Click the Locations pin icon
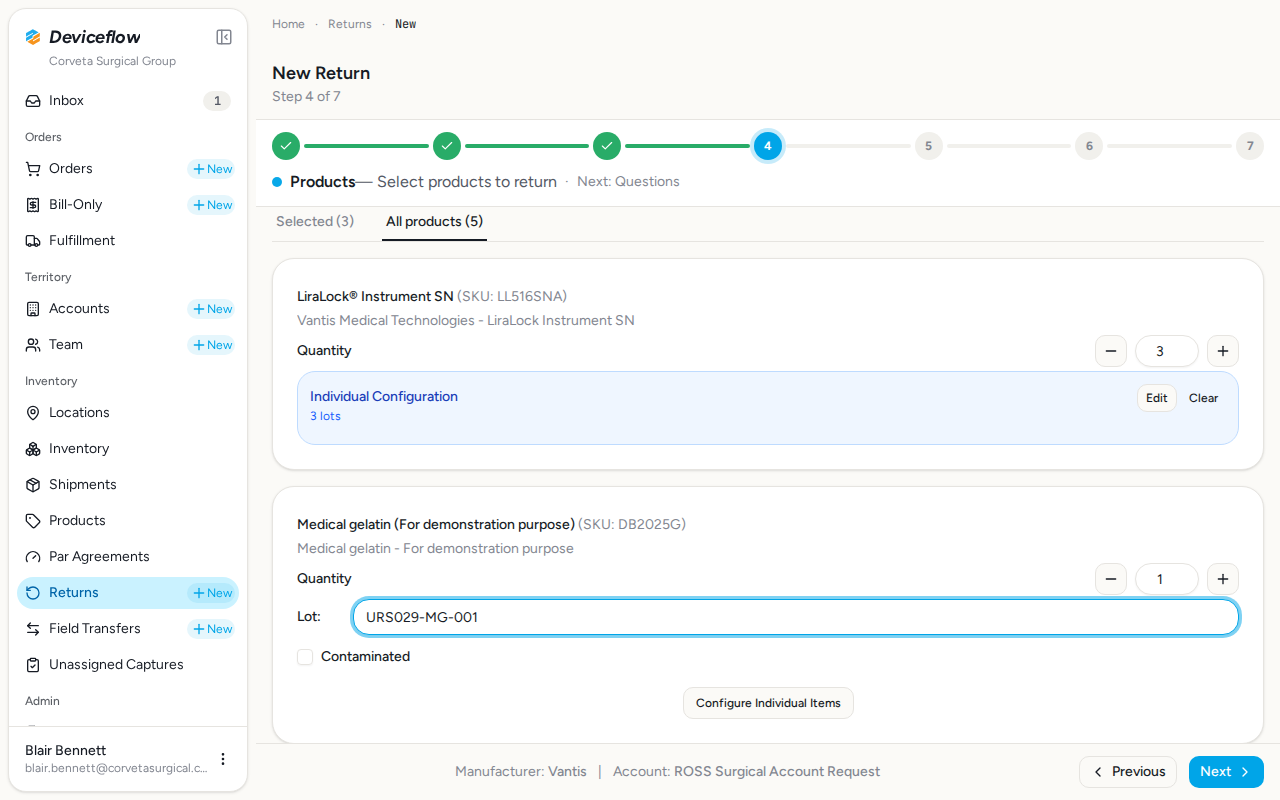Screen dimensions: 1280x800 click(33, 413)
